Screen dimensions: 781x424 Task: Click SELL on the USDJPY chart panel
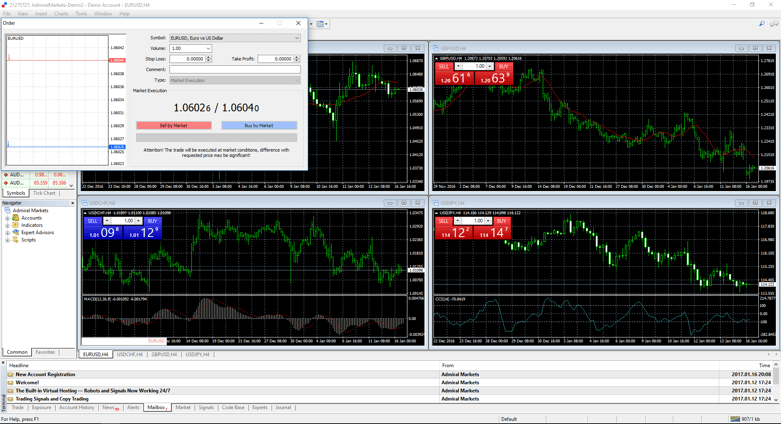tap(443, 221)
